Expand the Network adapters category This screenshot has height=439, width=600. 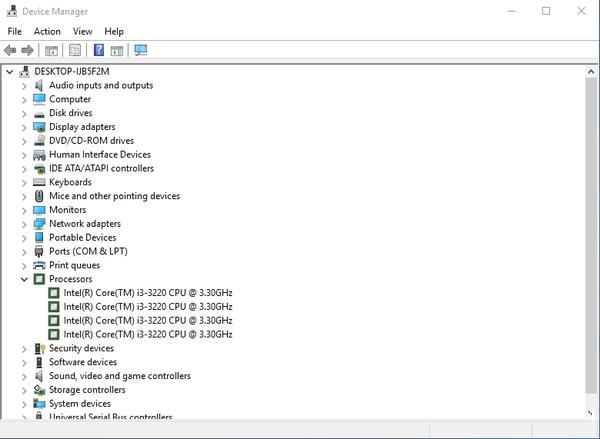click(x=24, y=224)
